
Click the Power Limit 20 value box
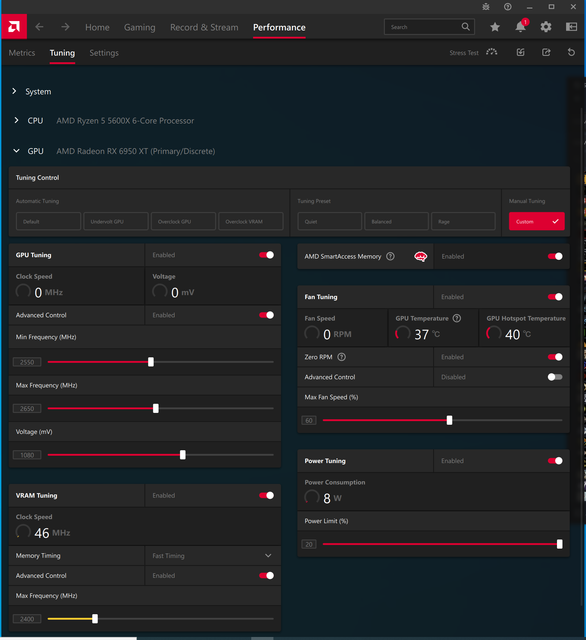pyautogui.click(x=309, y=544)
